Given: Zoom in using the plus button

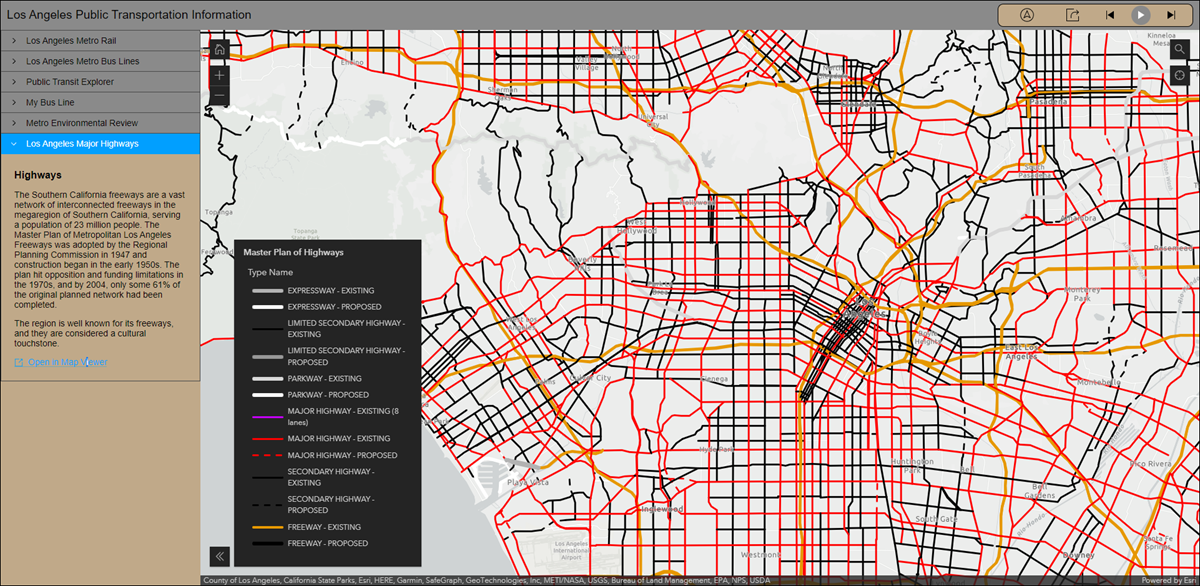Looking at the screenshot, I should [220, 75].
